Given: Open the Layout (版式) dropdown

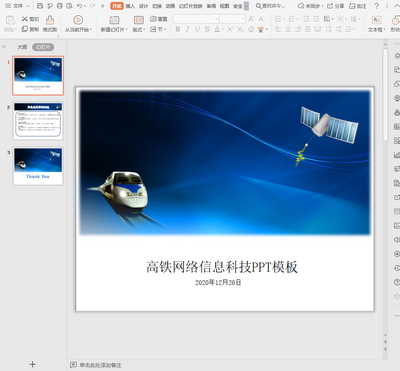Looking at the screenshot, I should coord(139,29).
